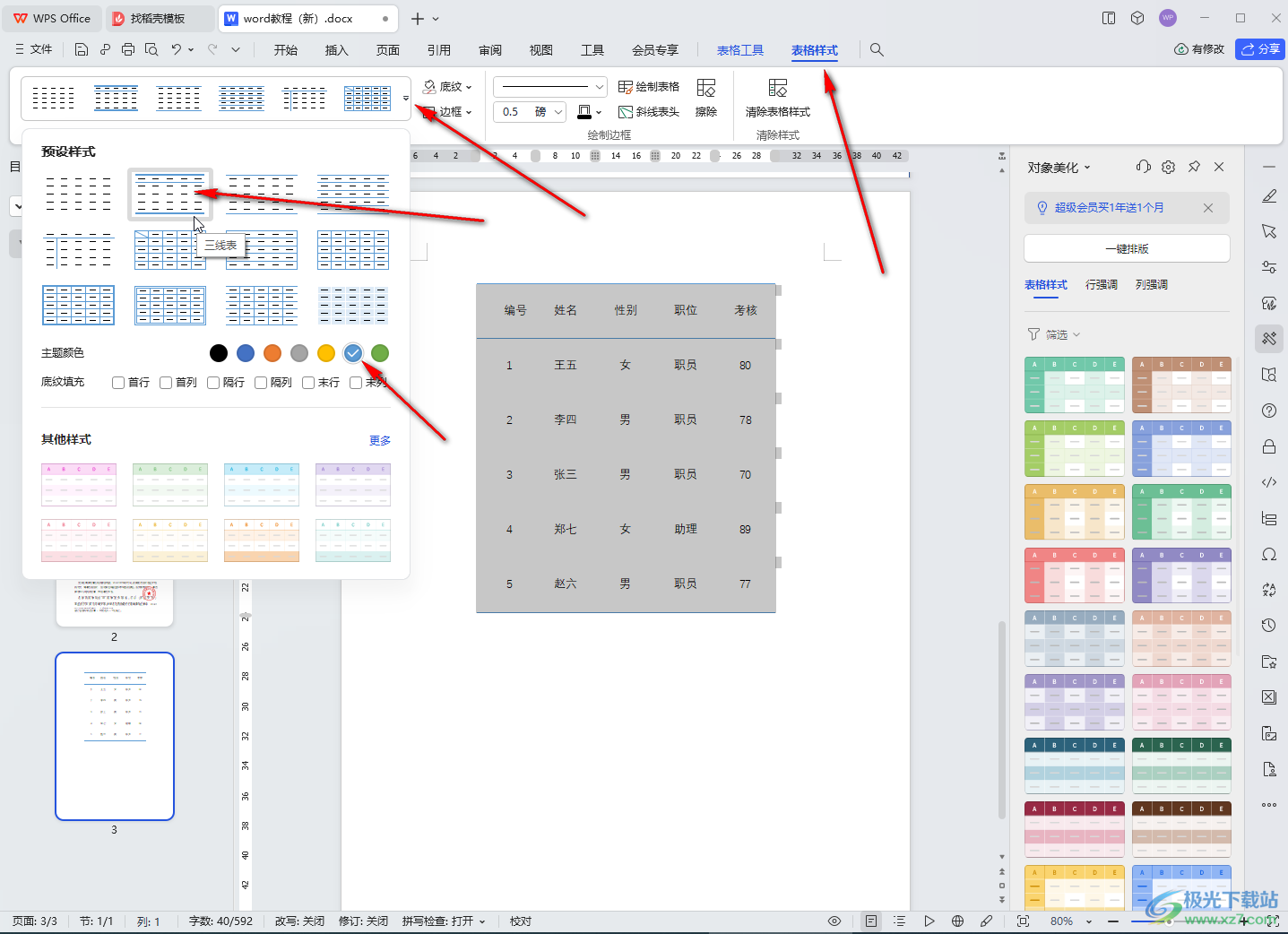This screenshot has width=1288, height=934.
Task: Dismiss the 超级会员买1年送1个月 banner
Action: pyautogui.click(x=1208, y=208)
